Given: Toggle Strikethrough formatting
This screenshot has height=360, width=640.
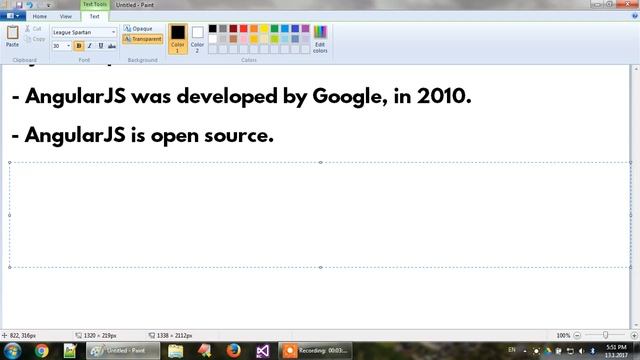Looking at the screenshot, I should coord(112,46).
